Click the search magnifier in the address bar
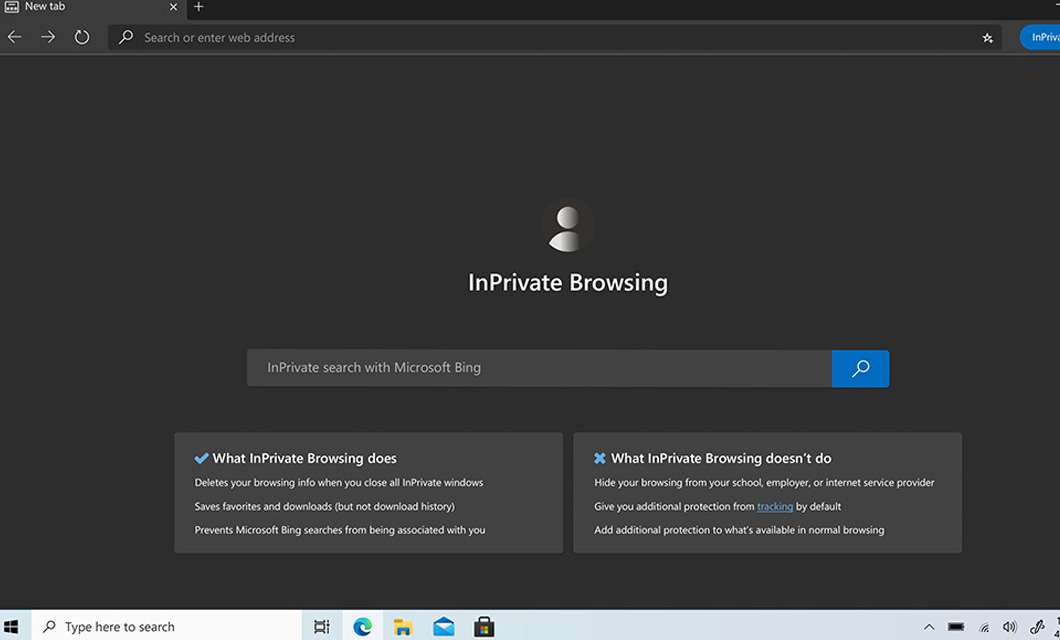This screenshot has width=1060, height=640. point(125,37)
